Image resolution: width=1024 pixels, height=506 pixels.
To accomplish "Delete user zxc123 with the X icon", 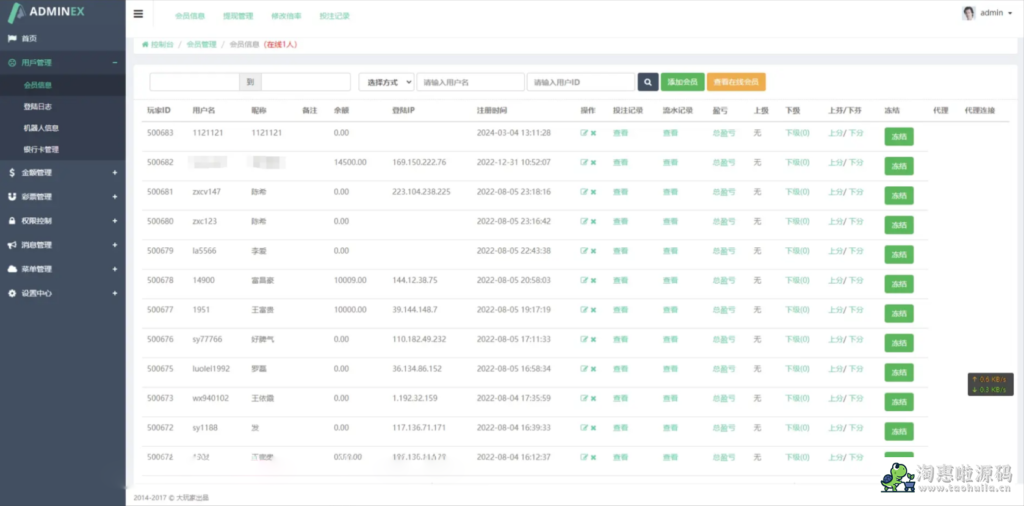I will (x=593, y=221).
